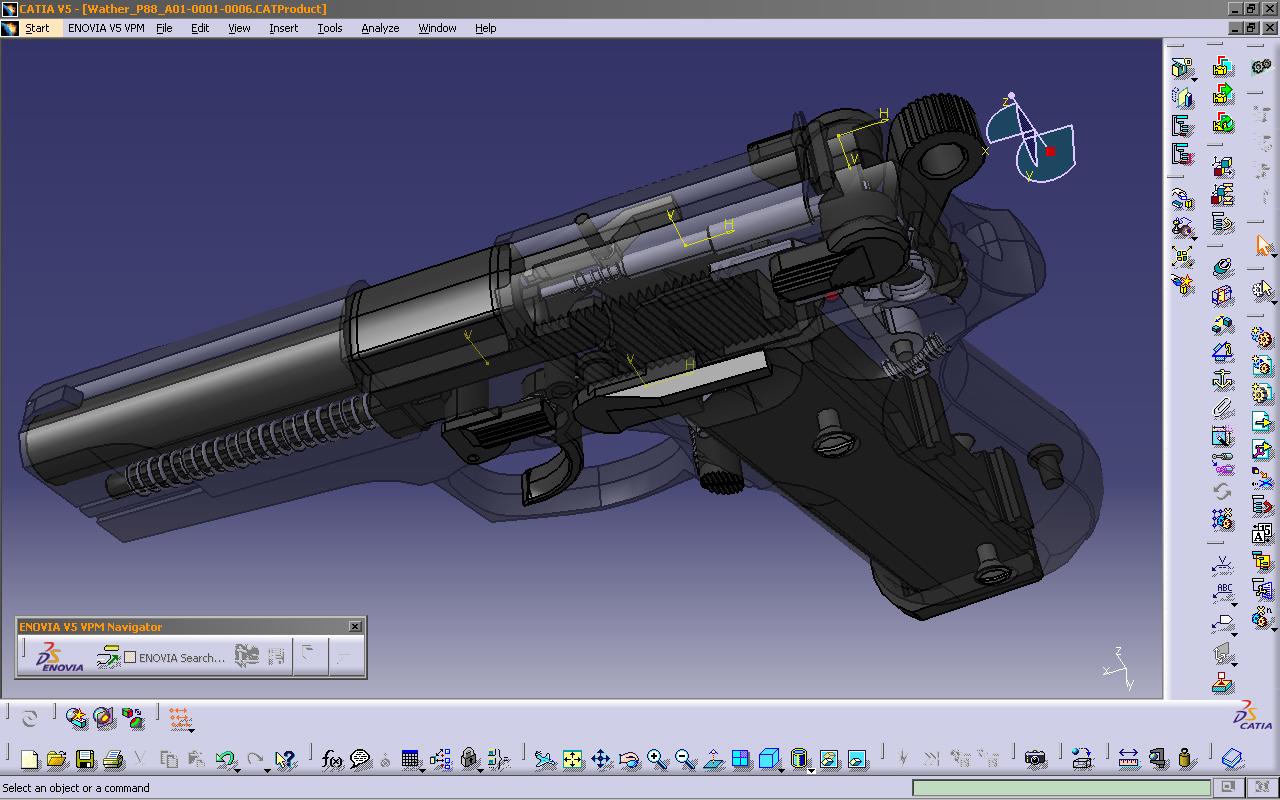Viewport: 1280px width, 800px height.
Task: Select the Fit All In view icon
Action: point(572,760)
